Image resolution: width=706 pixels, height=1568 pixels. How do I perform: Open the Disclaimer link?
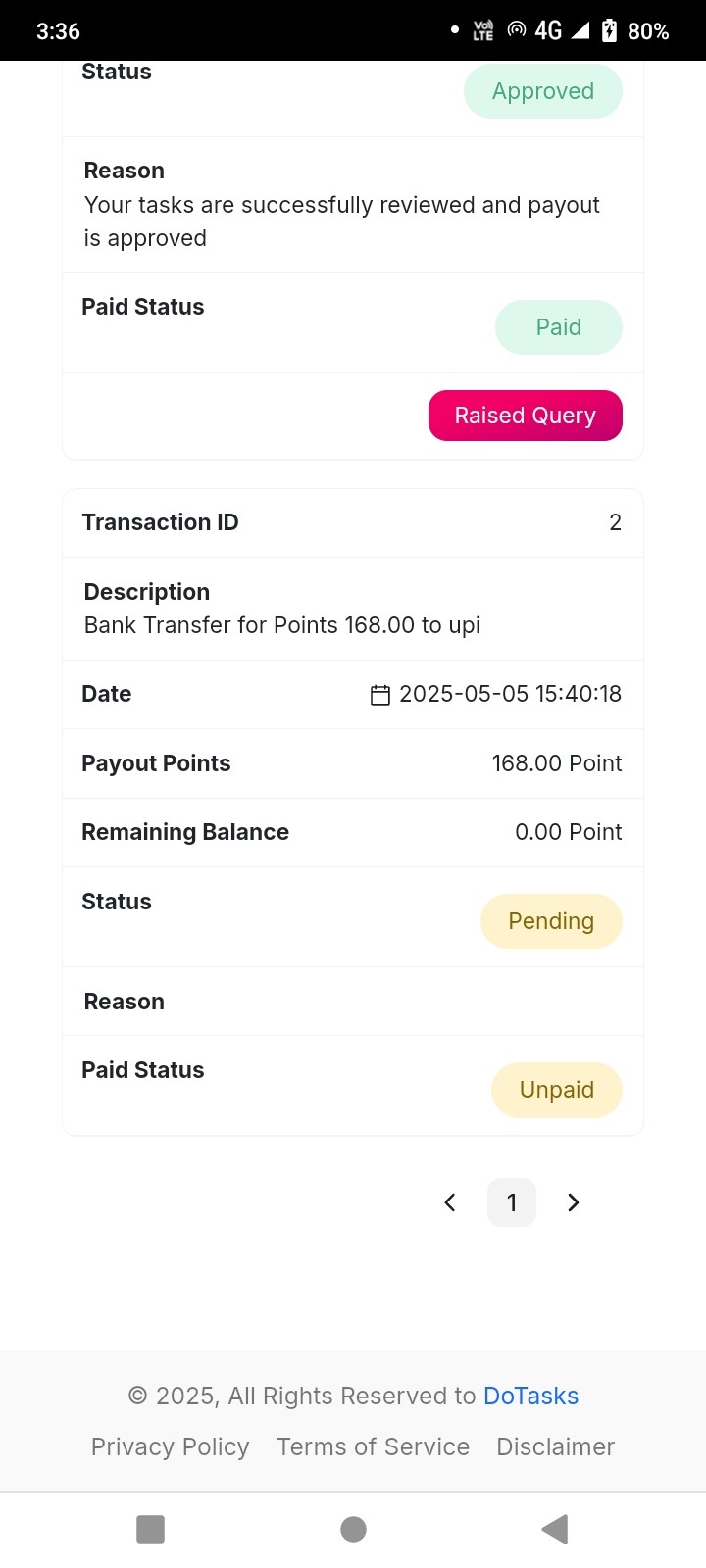(556, 1446)
